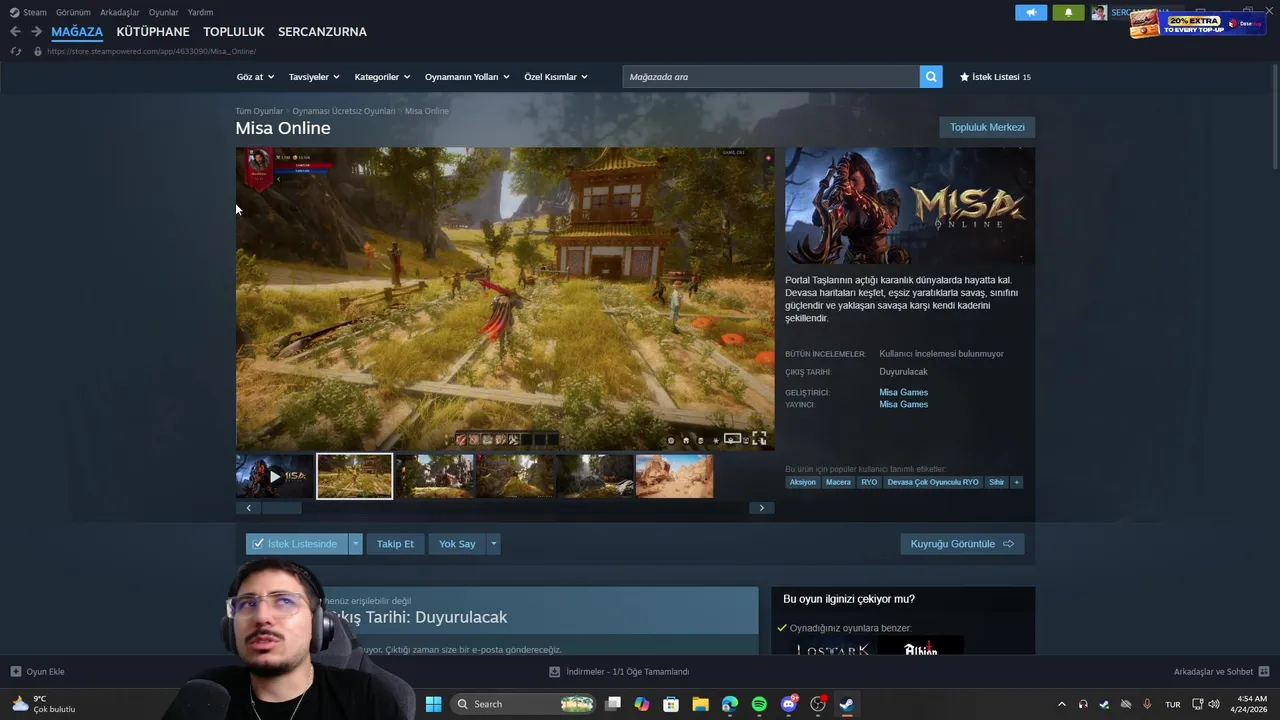Select the Devasa Çok Oyunculu RYO tag
1280x720 pixels.
click(x=933, y=482)
